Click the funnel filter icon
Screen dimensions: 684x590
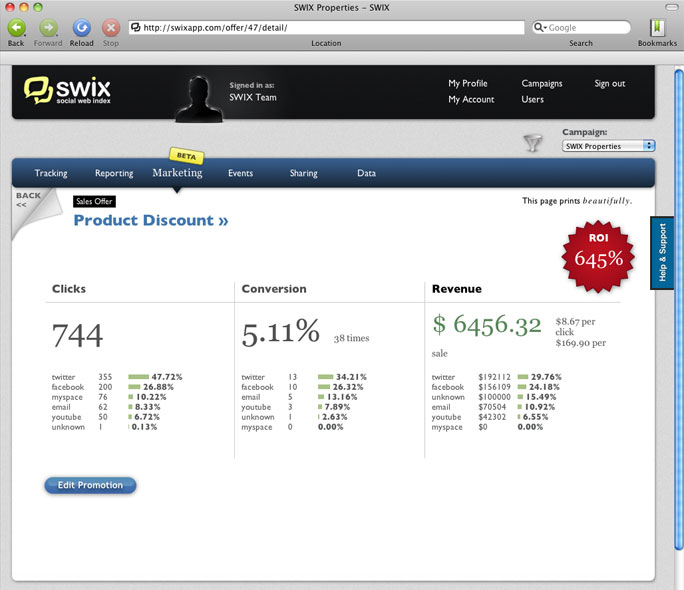(x=533, y=143)
